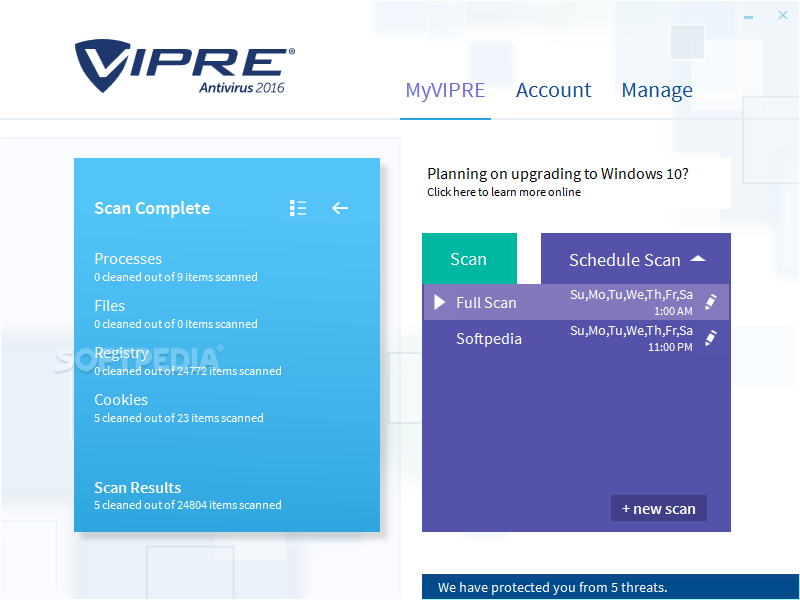800x600 pixels.
Task: Open the Manage tab
Action: point(657,91)
